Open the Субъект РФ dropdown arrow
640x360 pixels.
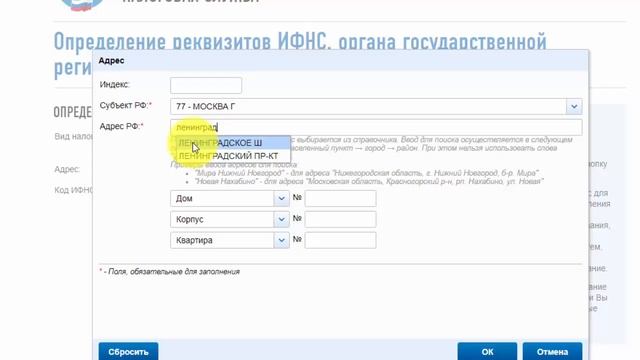[574, 107]
